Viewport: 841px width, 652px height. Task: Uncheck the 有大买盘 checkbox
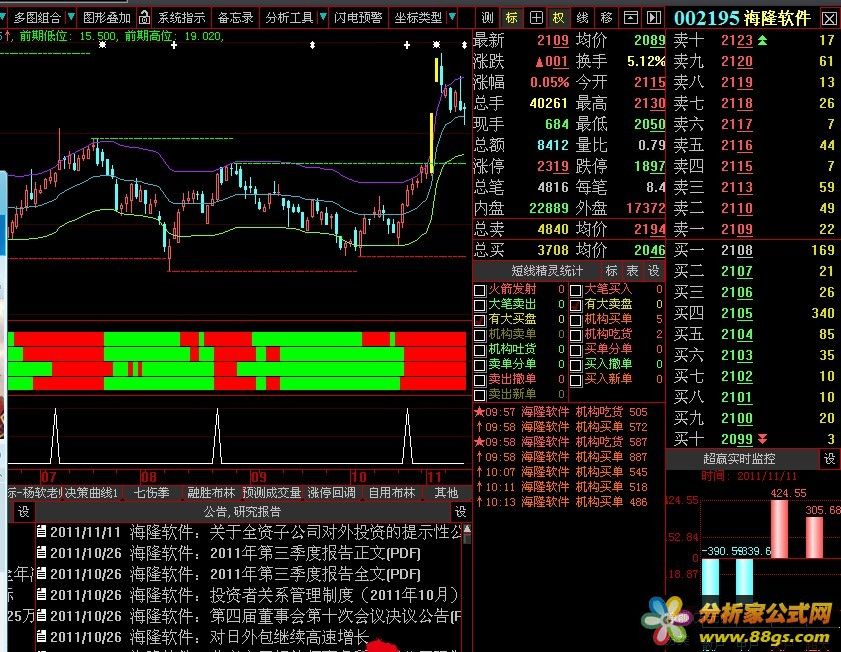[x=480, y=320]
